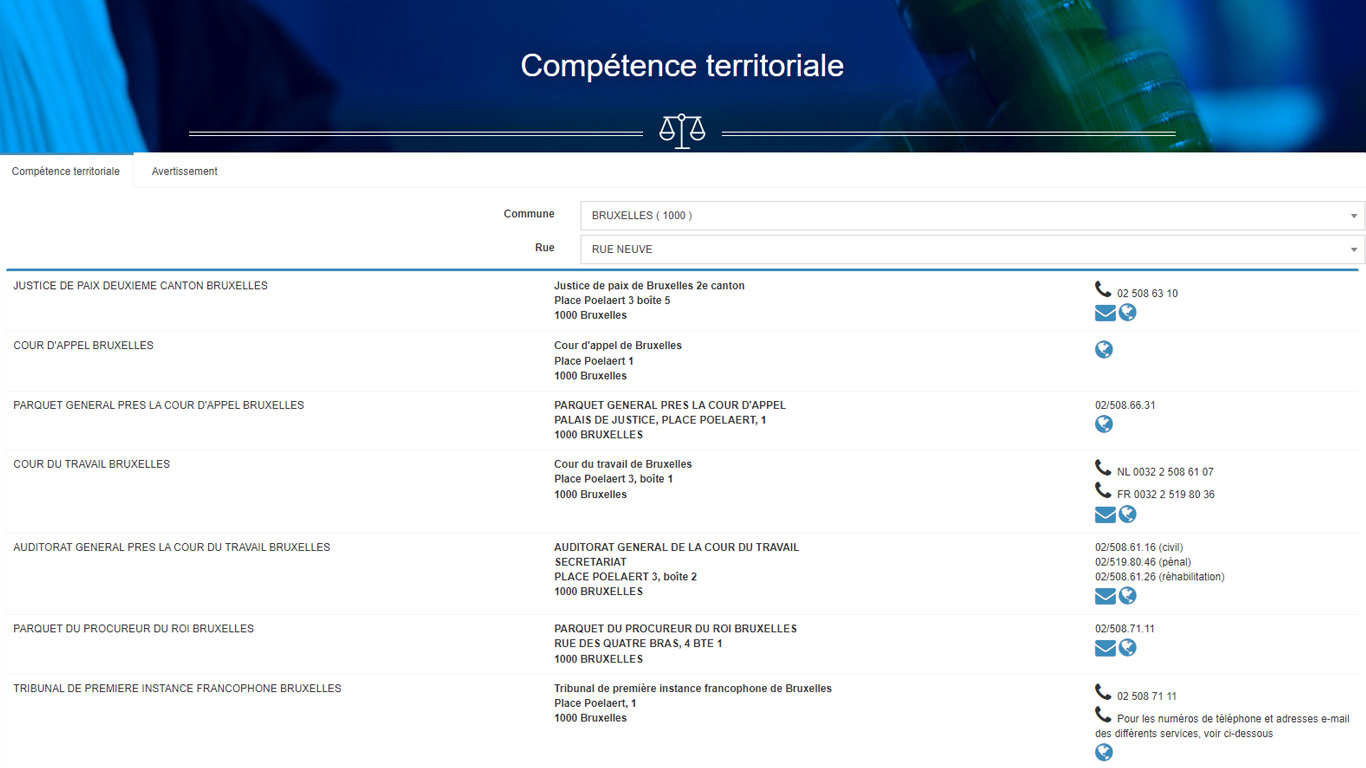Viewport: 1366px width, 768px height.
Task: Click scales of justice icon in banner
Action: (682, 131)
